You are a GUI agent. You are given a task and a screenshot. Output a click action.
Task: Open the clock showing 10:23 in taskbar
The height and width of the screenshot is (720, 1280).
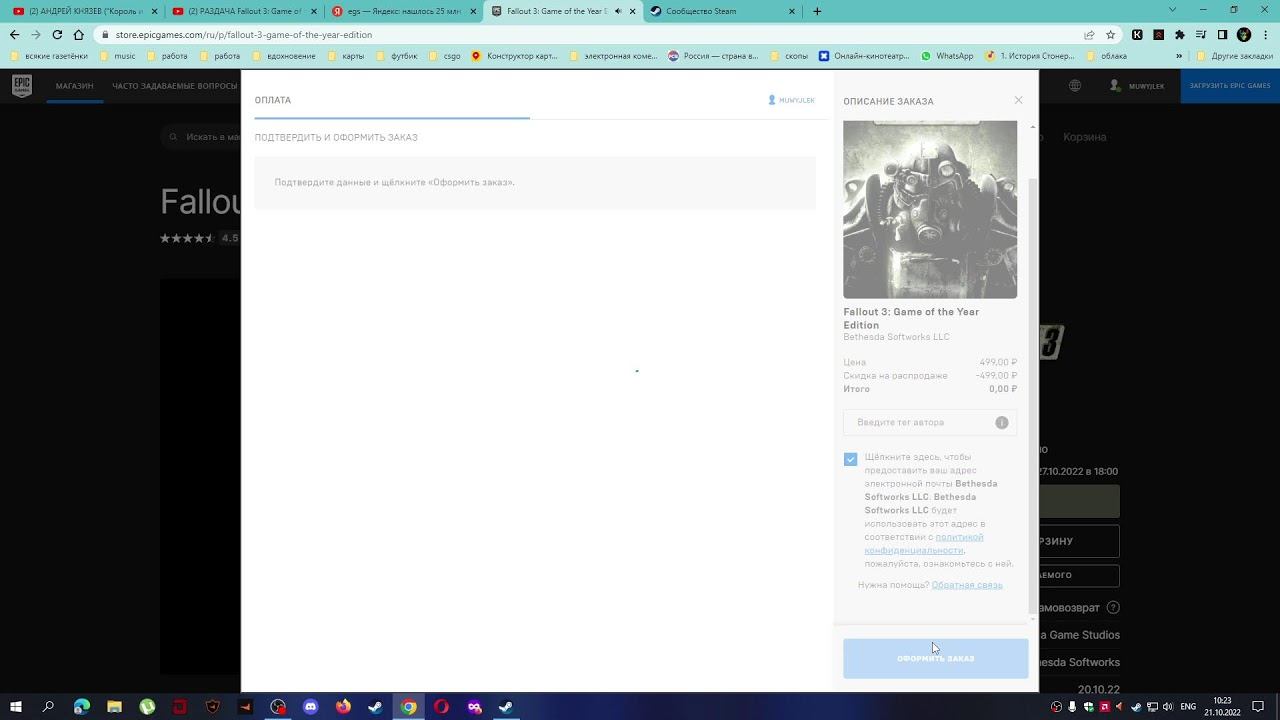tap(1222, 707)
